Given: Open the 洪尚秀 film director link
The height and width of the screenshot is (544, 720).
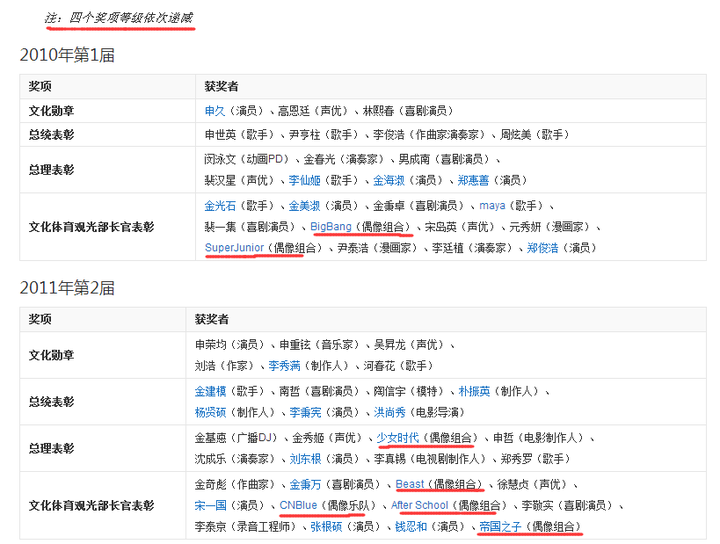Looking at the screenshot, I should pos(390,412).
